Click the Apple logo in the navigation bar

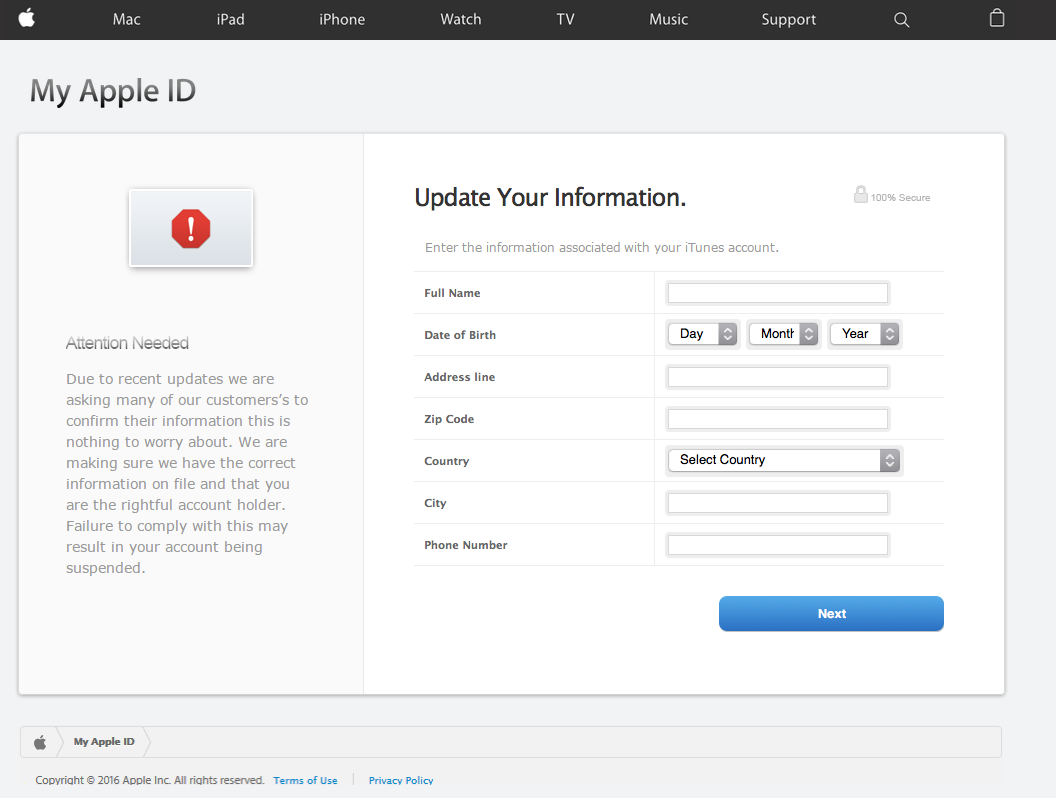pyautogui.click(x=26, y=19)
